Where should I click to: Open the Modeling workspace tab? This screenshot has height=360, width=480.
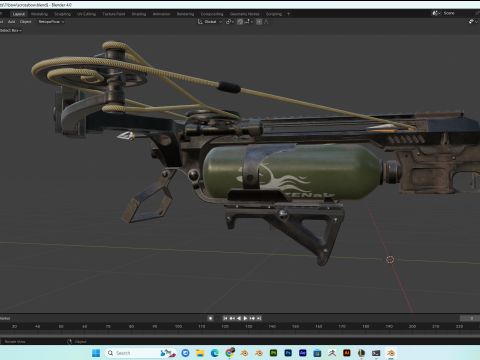[39, 14]
